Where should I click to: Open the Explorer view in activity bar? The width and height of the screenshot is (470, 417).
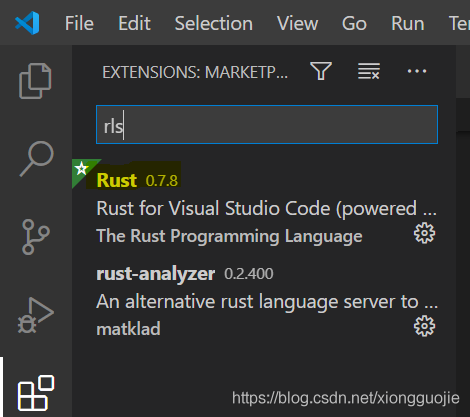point(35,81)
